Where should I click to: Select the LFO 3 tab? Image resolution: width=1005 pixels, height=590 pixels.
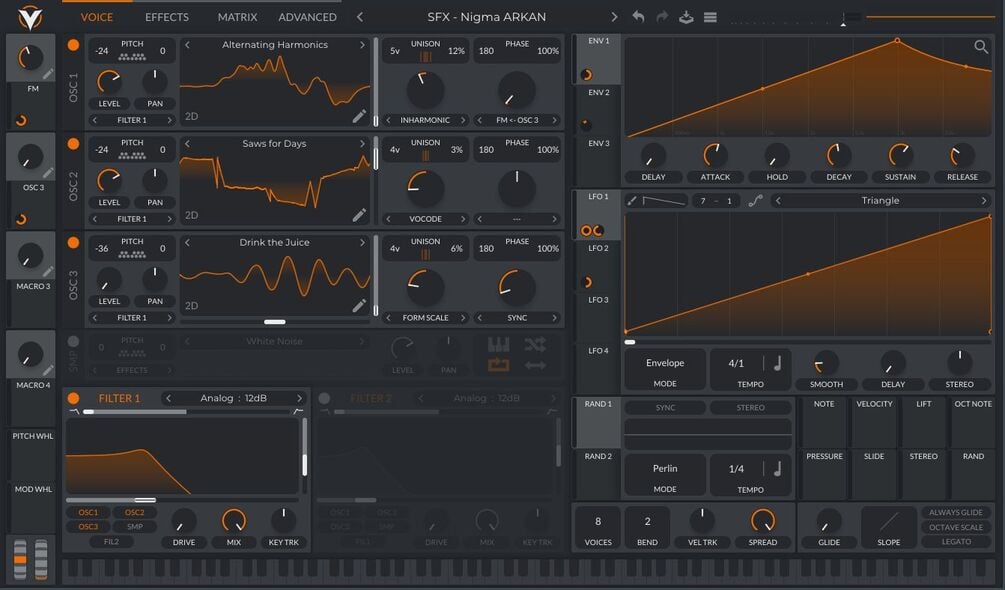[x=598, y=316]
